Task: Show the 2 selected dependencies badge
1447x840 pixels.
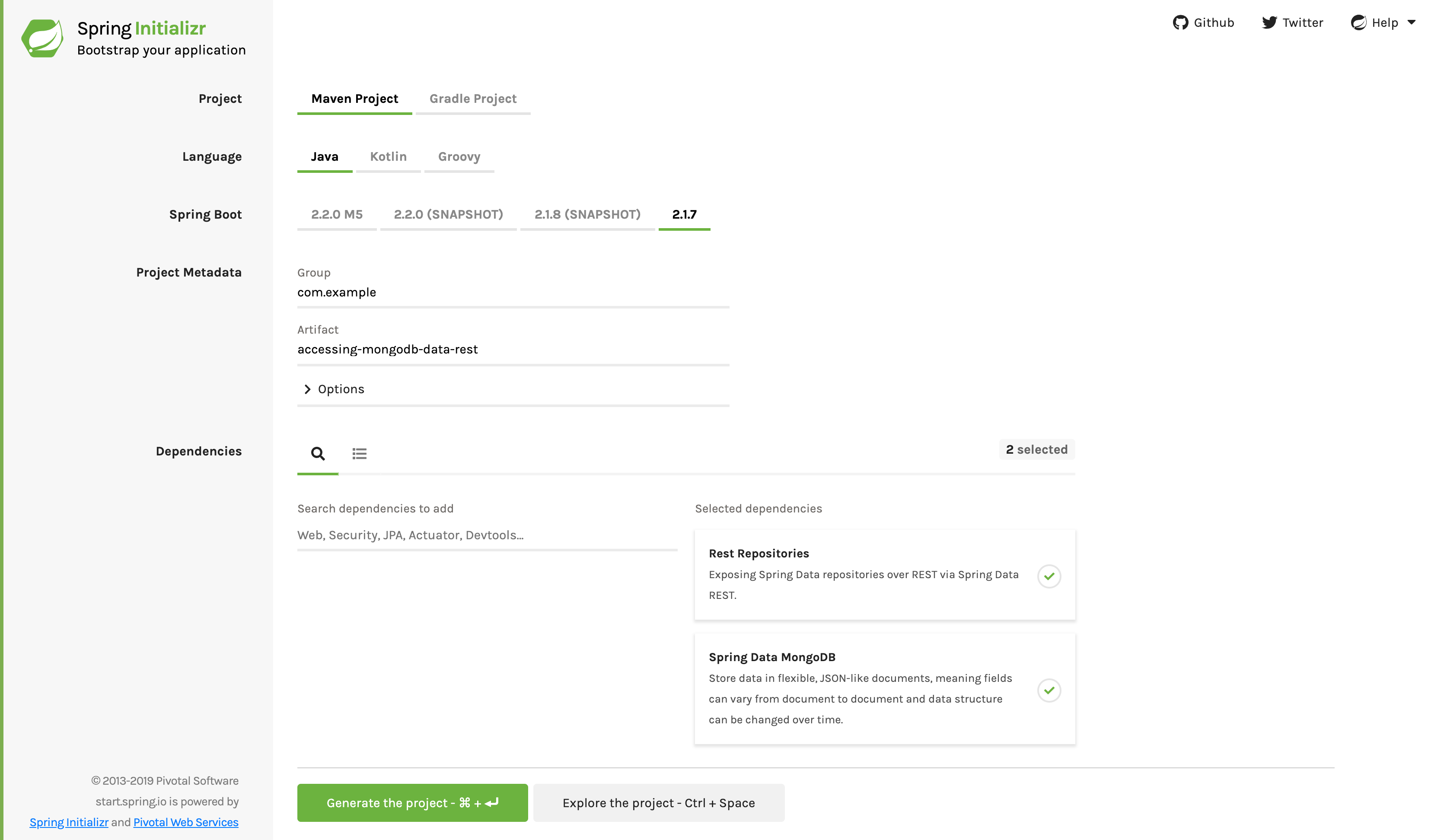Action: (1036, 449)
